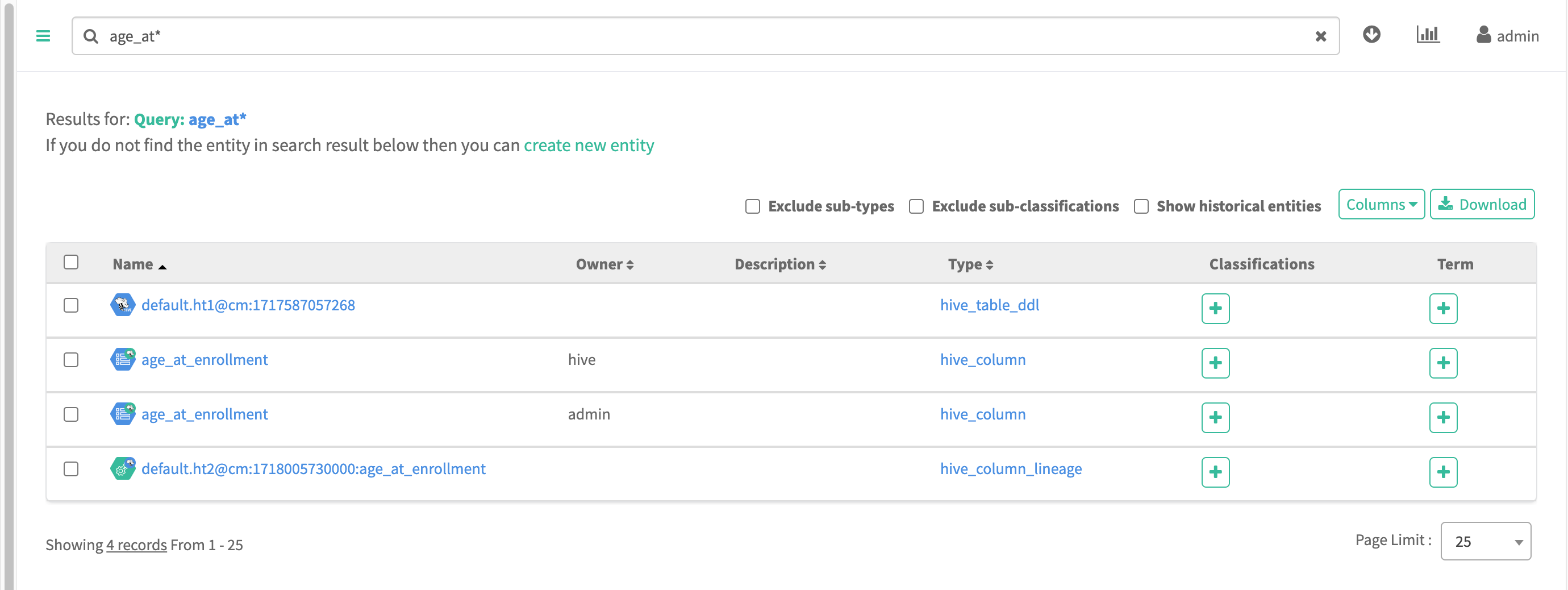Screen dimensions: 1568x590
Task: Focus the age_at* search input field
Action: click(700, 36)
